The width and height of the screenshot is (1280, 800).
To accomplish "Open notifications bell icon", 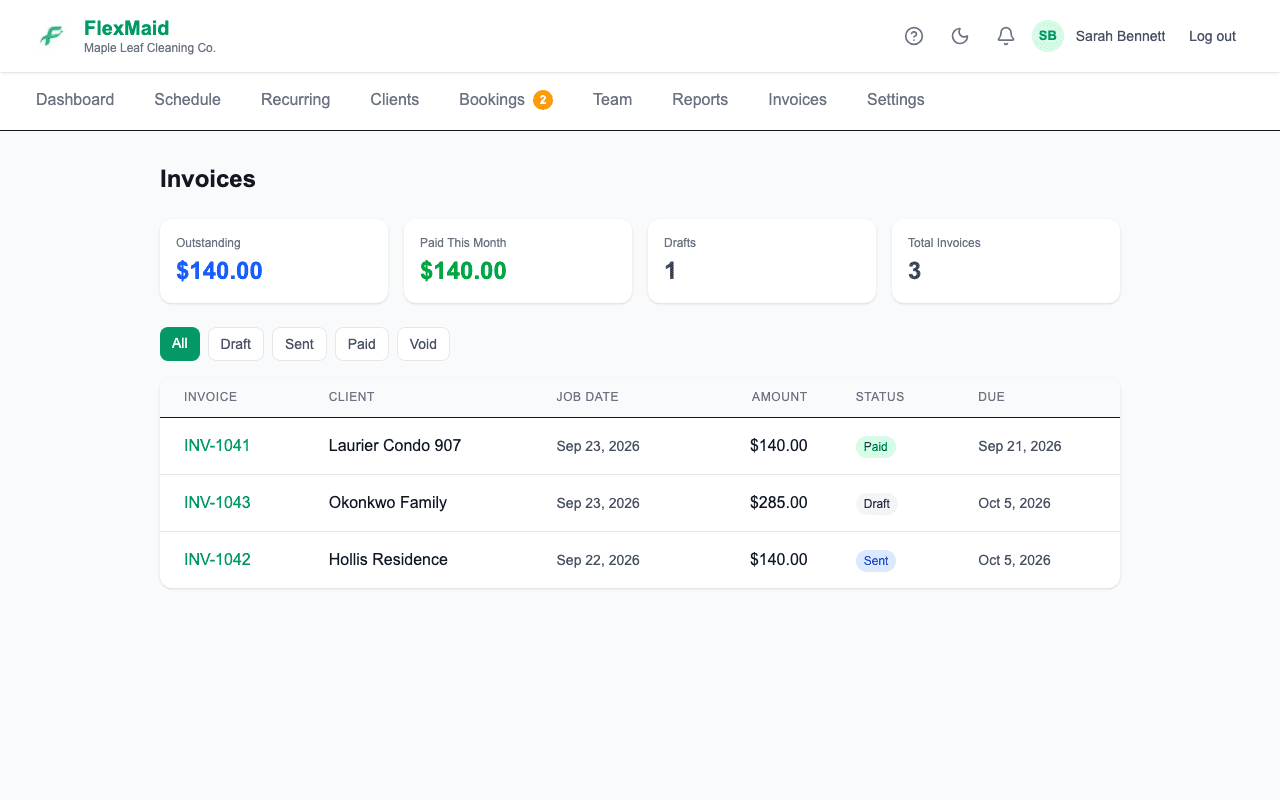I will point(1006,36).
